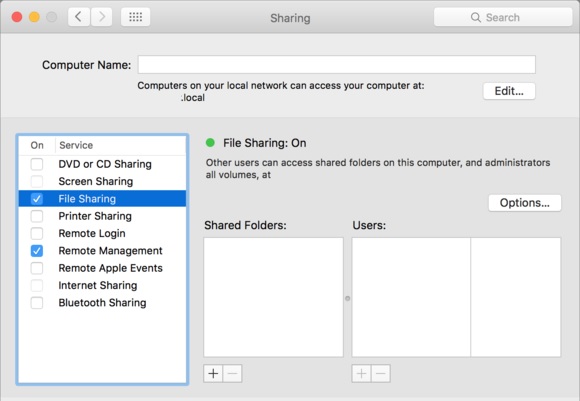Select the Bluetooth Sharing service row

[102, 303]
